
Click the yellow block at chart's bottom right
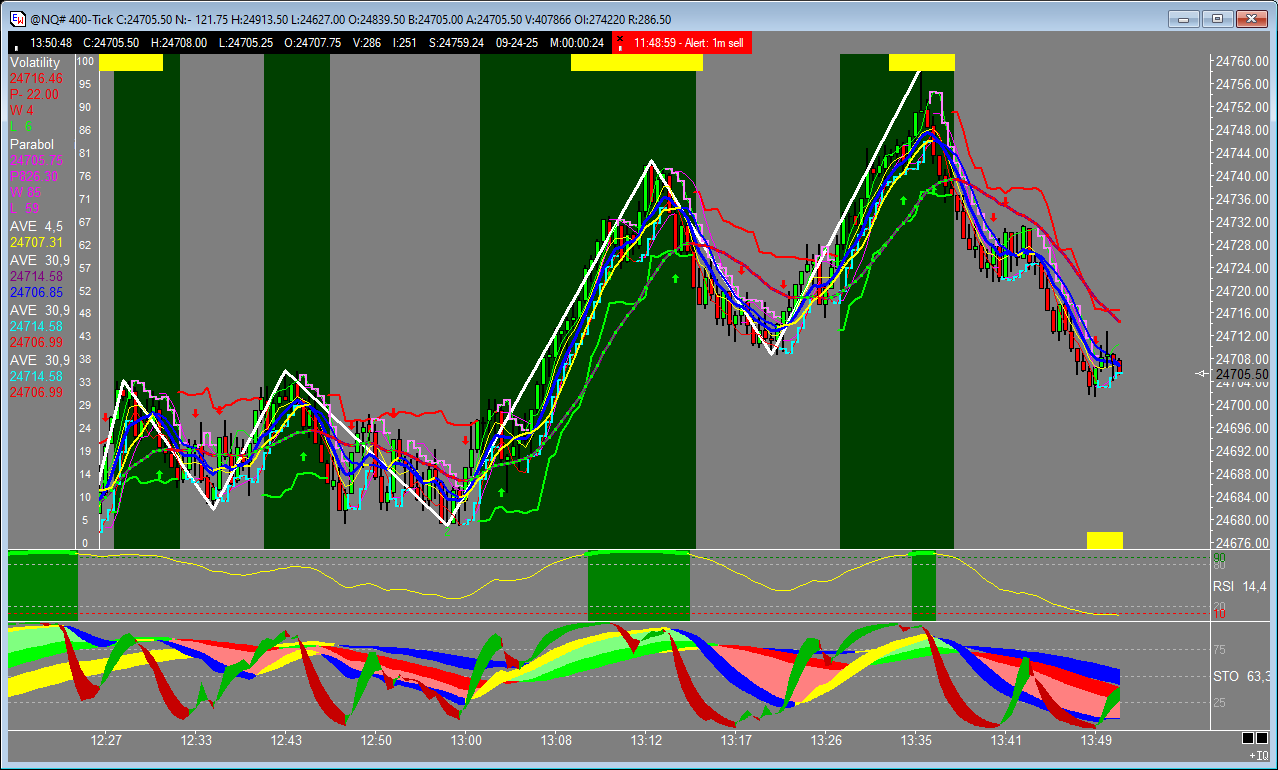[1104, 540]
